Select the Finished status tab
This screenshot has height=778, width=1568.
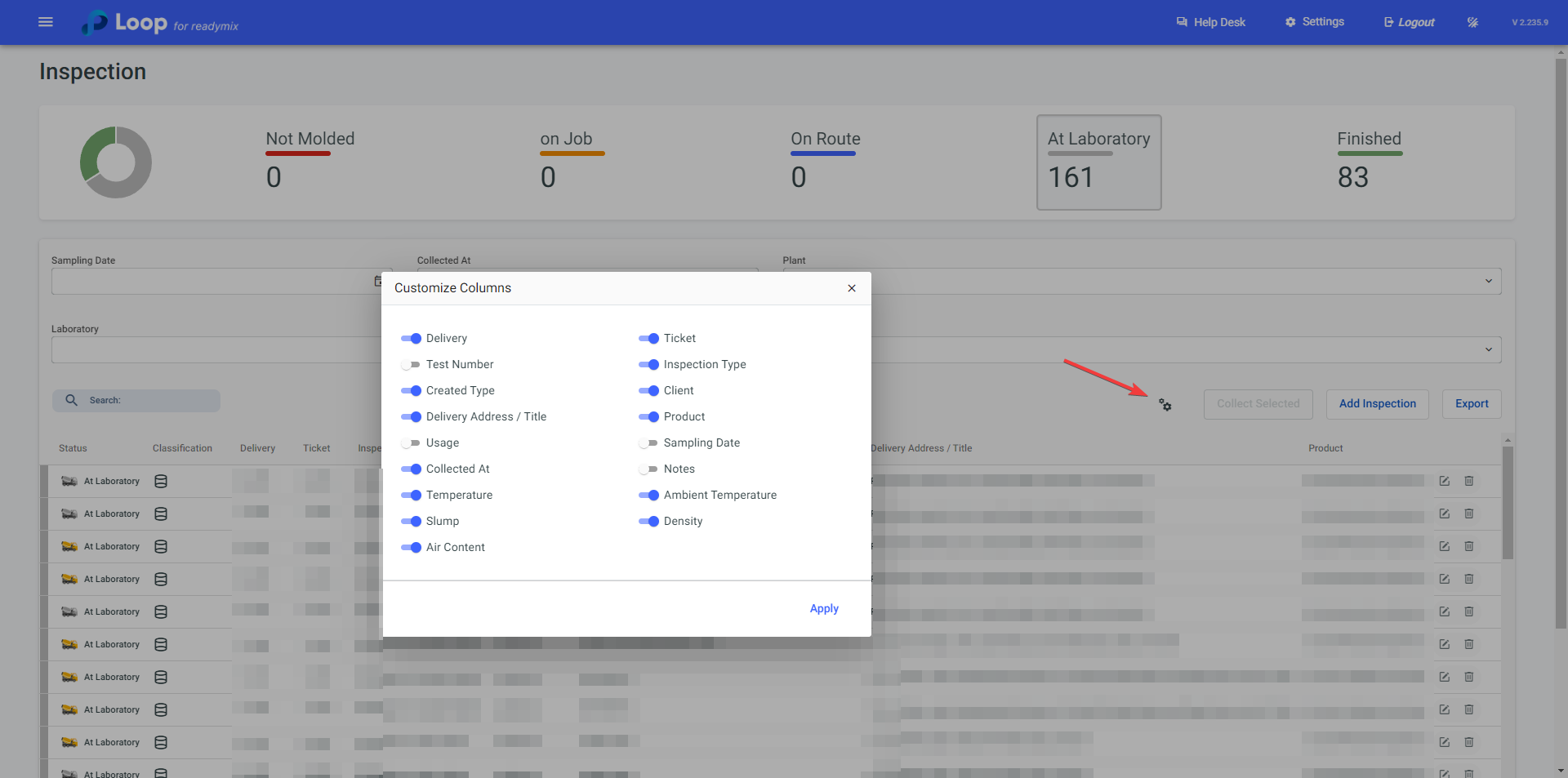[x=1369, y=162]
